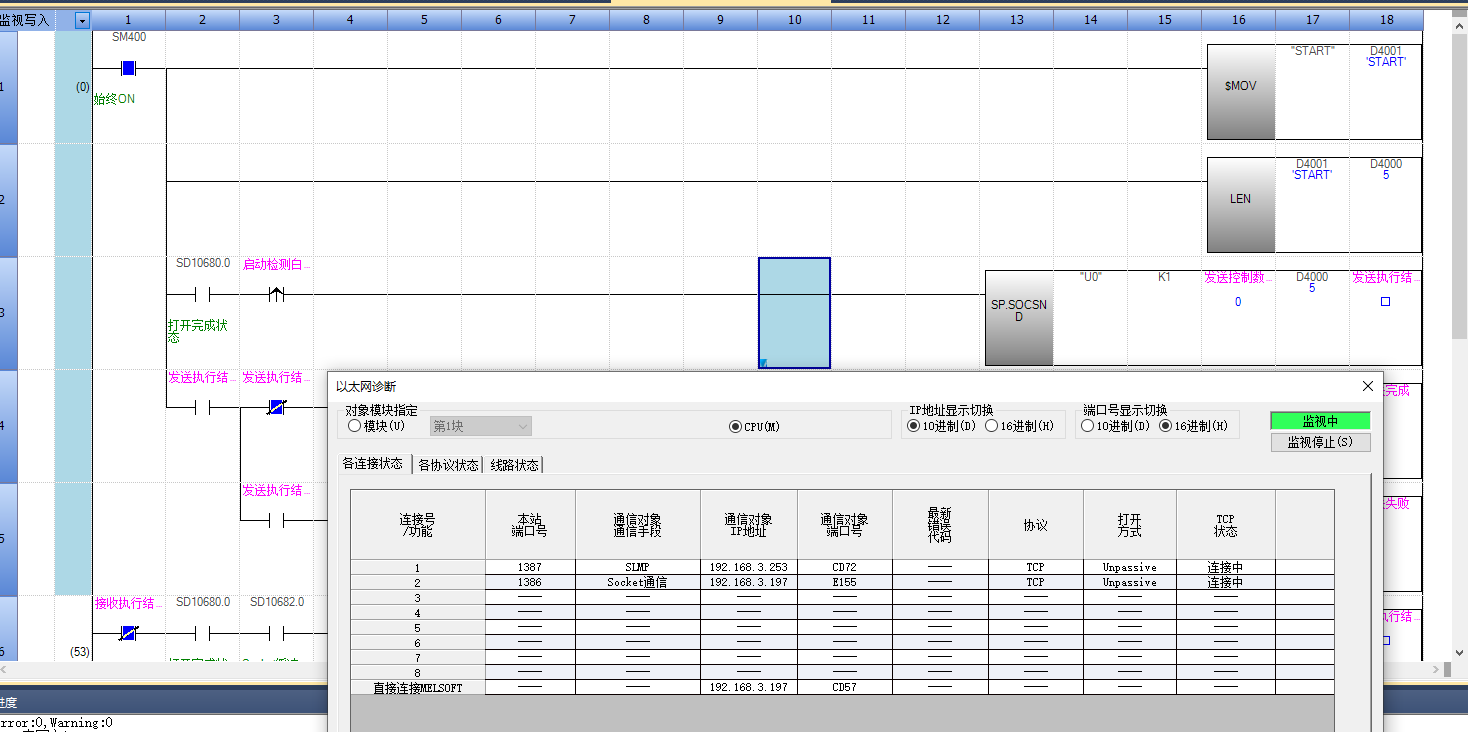The height and width of the screenshot is (732, 1468).
Task: Click the ladder editor vertical scrollbar
Action: pyautogui.click(x=1459, y=200)
